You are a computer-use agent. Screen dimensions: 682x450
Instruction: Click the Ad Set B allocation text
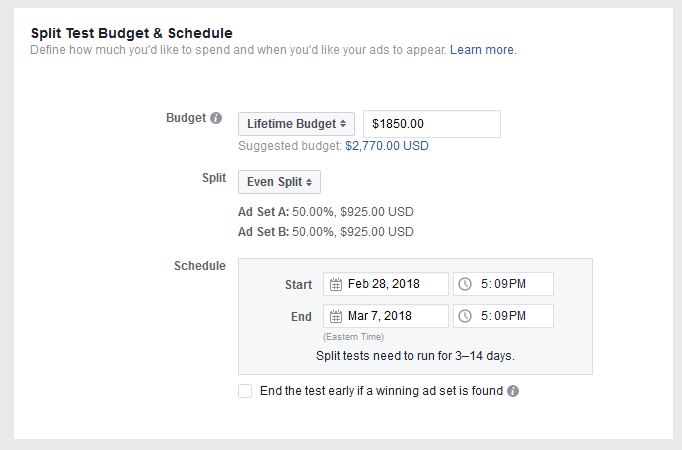pyautogui.click(x=326, y=232)
